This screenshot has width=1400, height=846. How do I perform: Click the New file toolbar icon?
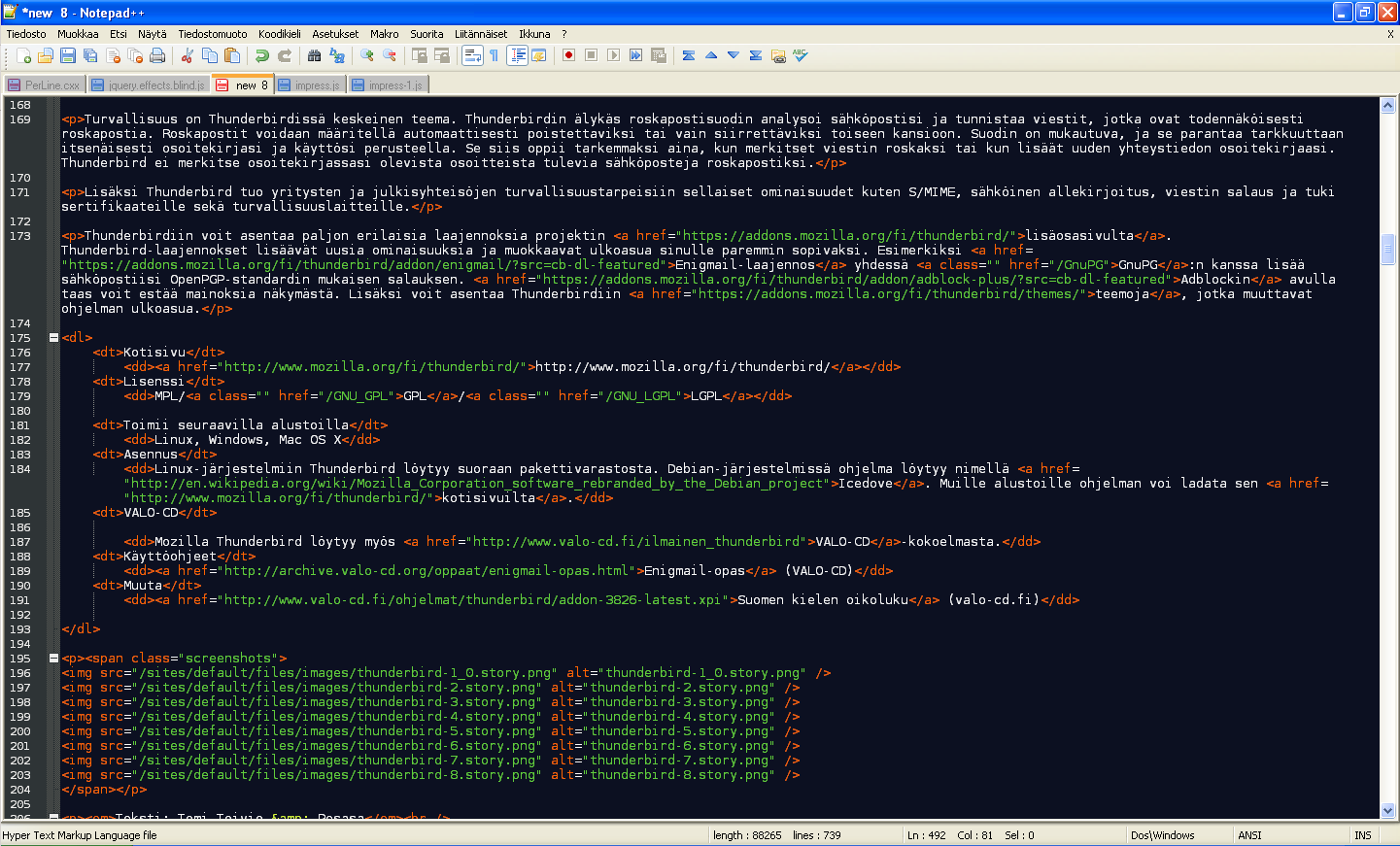[23, 55]
